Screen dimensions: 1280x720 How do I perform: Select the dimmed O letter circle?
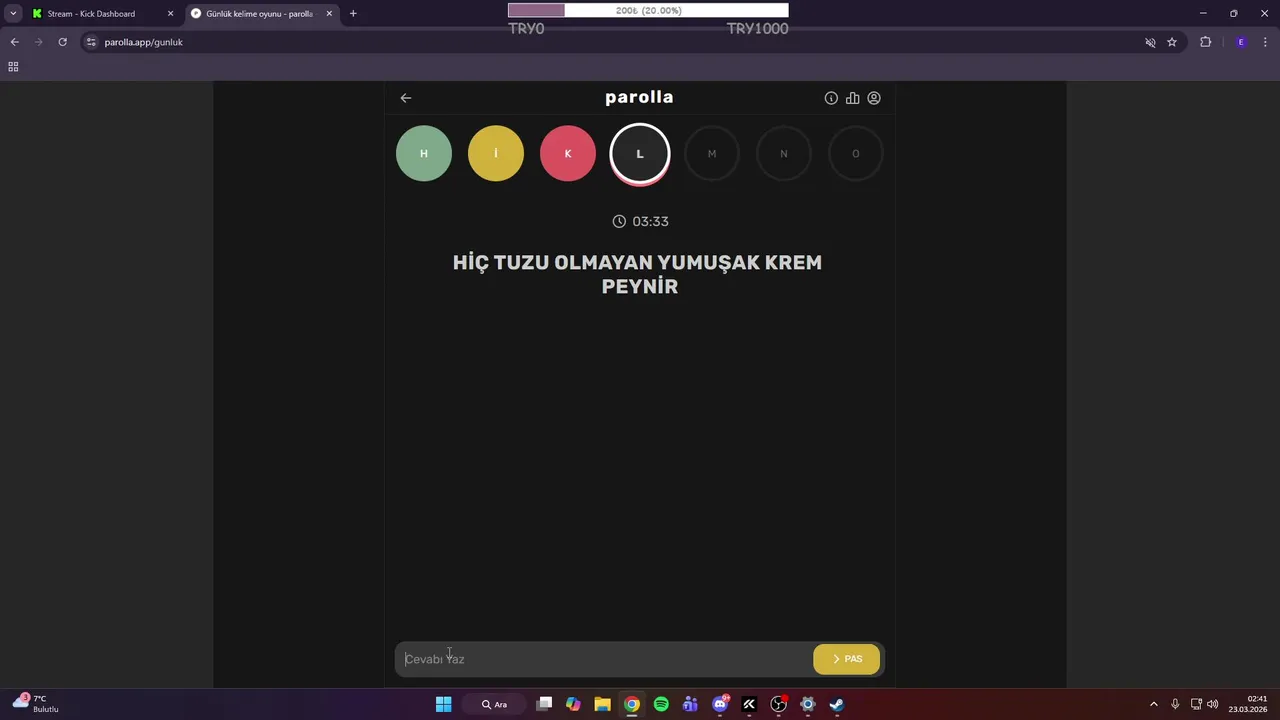(856, 153)
